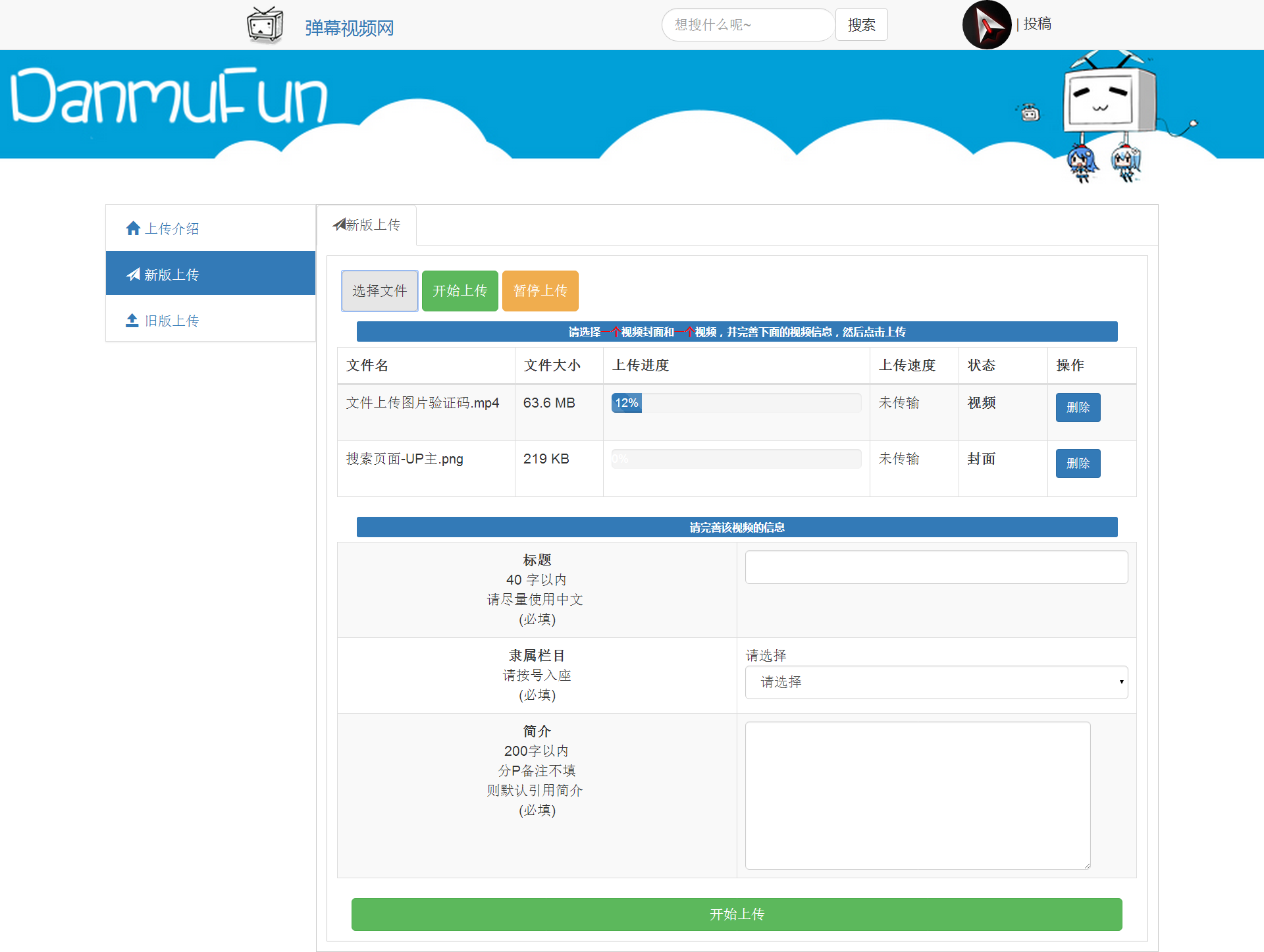Click the small robot icon in banner
Screen dimensions: 1264x952
[x=1030, y=113]
